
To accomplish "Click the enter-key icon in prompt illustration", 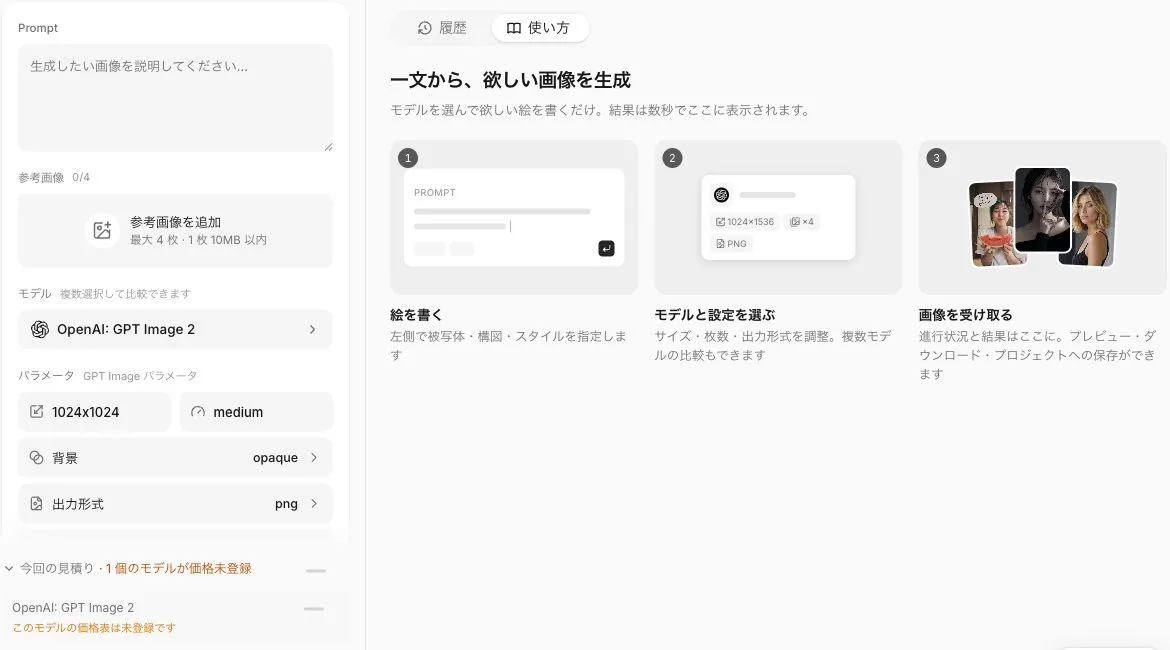I will 607,249.
